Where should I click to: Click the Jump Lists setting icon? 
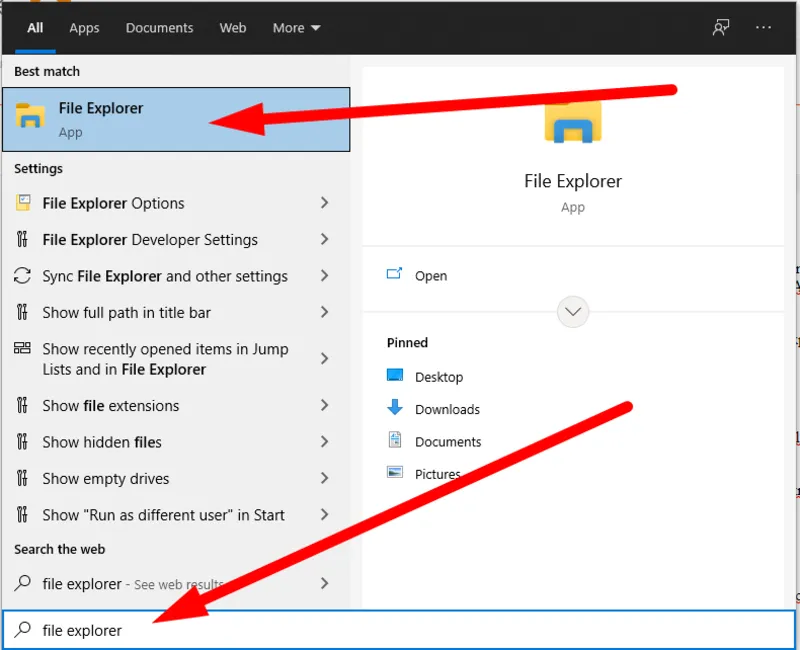[x=22, y=348]
